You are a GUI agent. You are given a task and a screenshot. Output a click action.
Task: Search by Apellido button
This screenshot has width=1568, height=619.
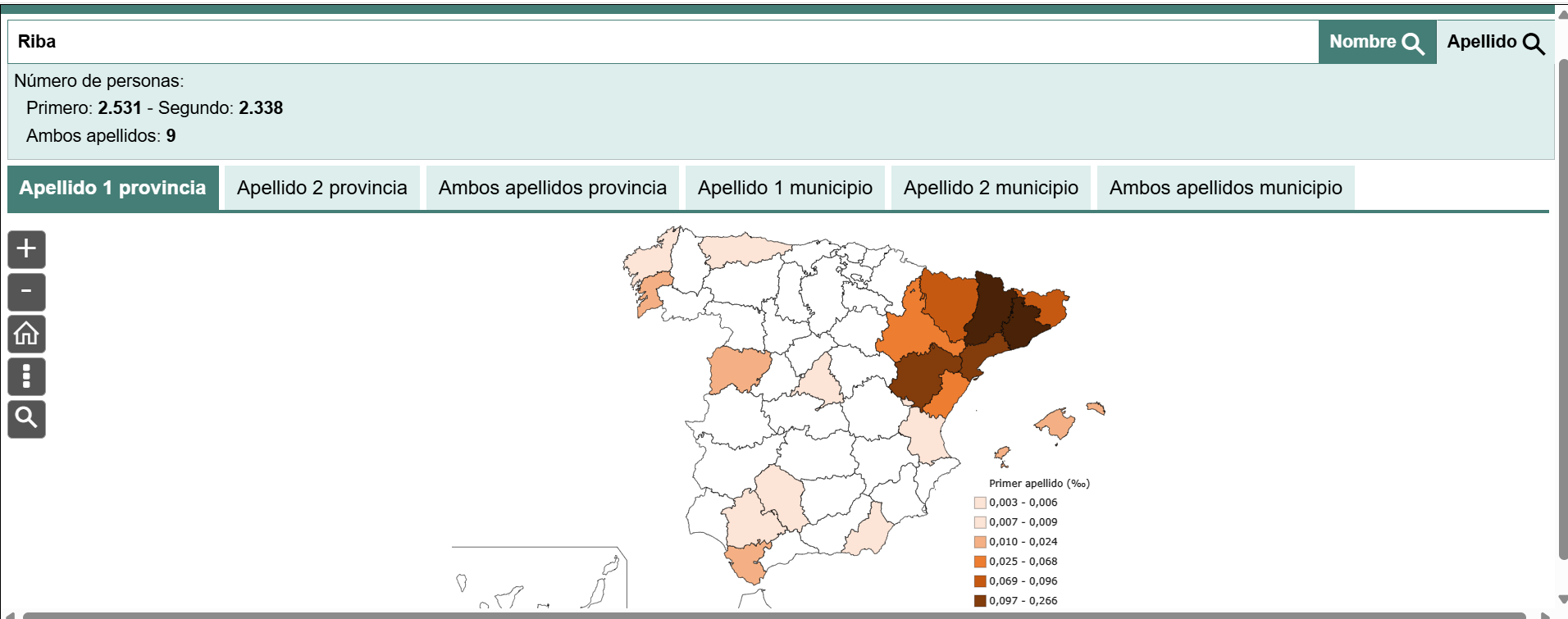pyautogui.click(x=1494, y=42)
